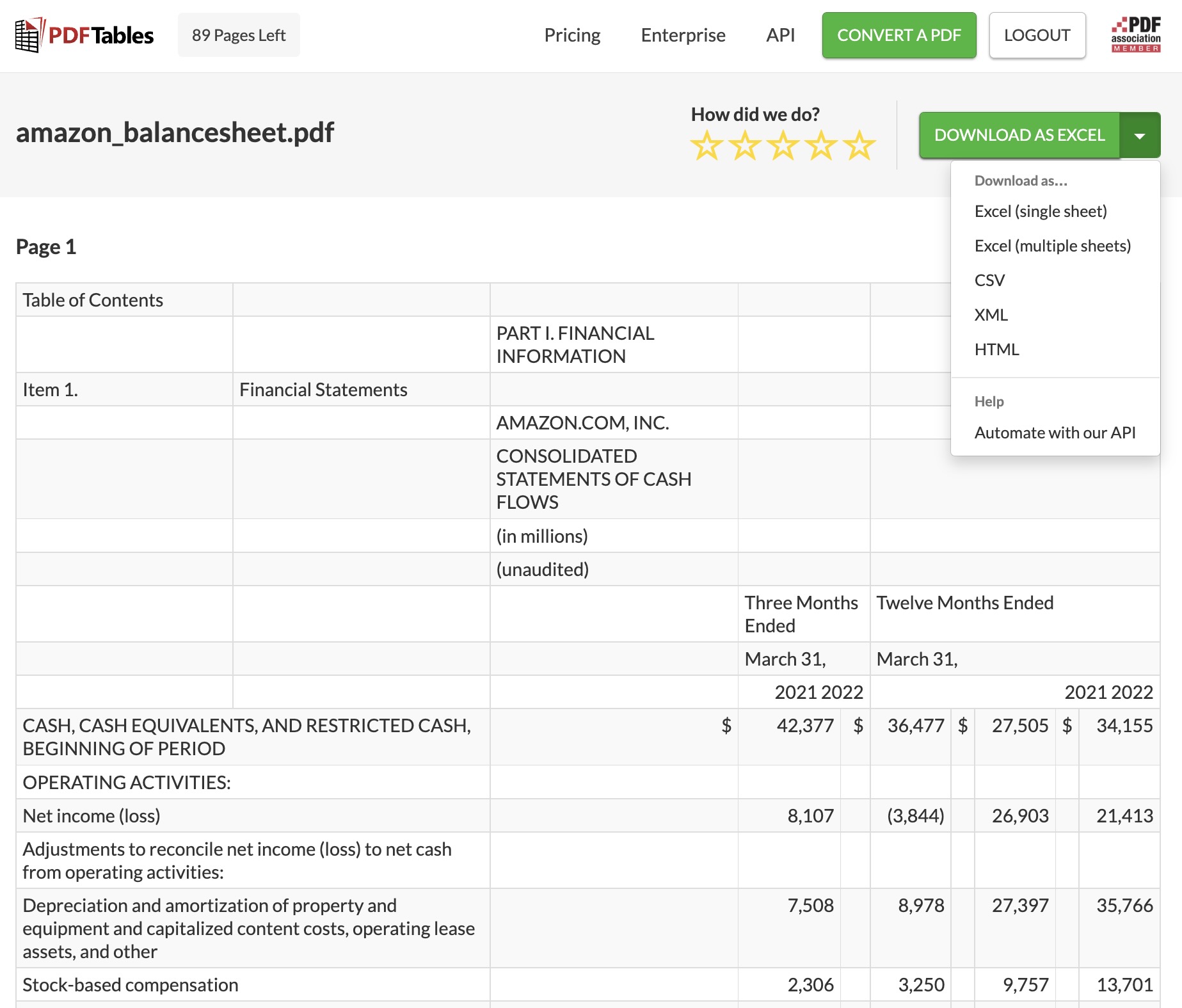
Task: Choose XML as the download format
Action: (x=991, y=315)
